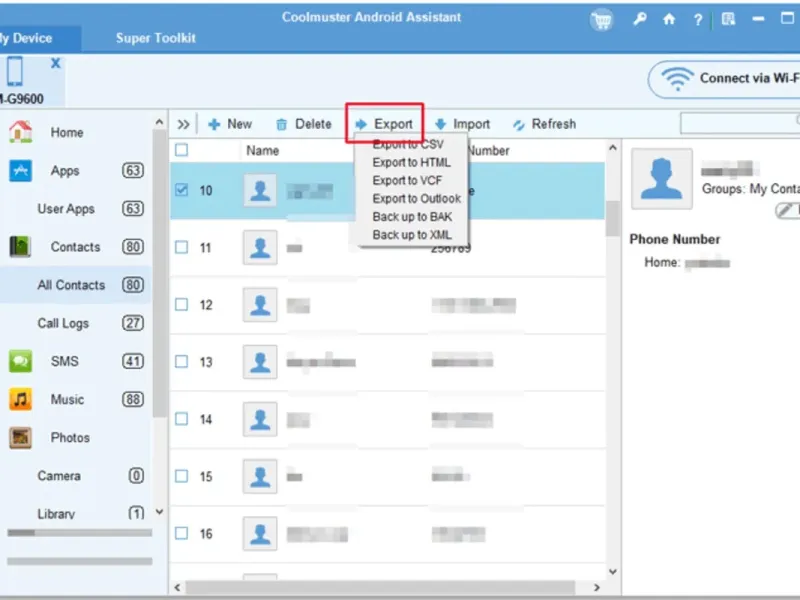The height and width of the screenshot is (600, 800).
Task: Click contact 11 avatar thumbnail
Action: (260, 247)
